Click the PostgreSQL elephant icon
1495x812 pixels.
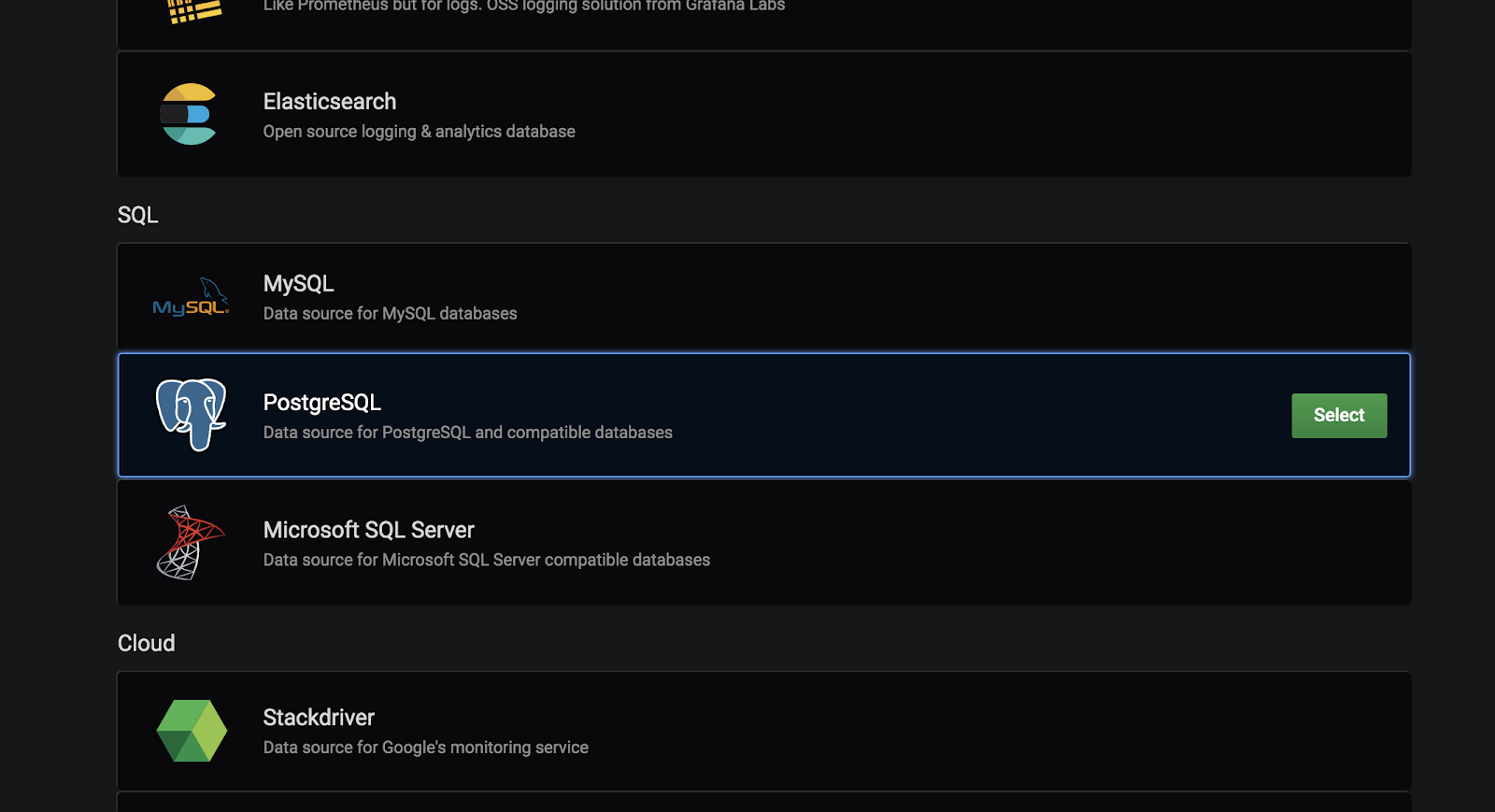[192, 414]
